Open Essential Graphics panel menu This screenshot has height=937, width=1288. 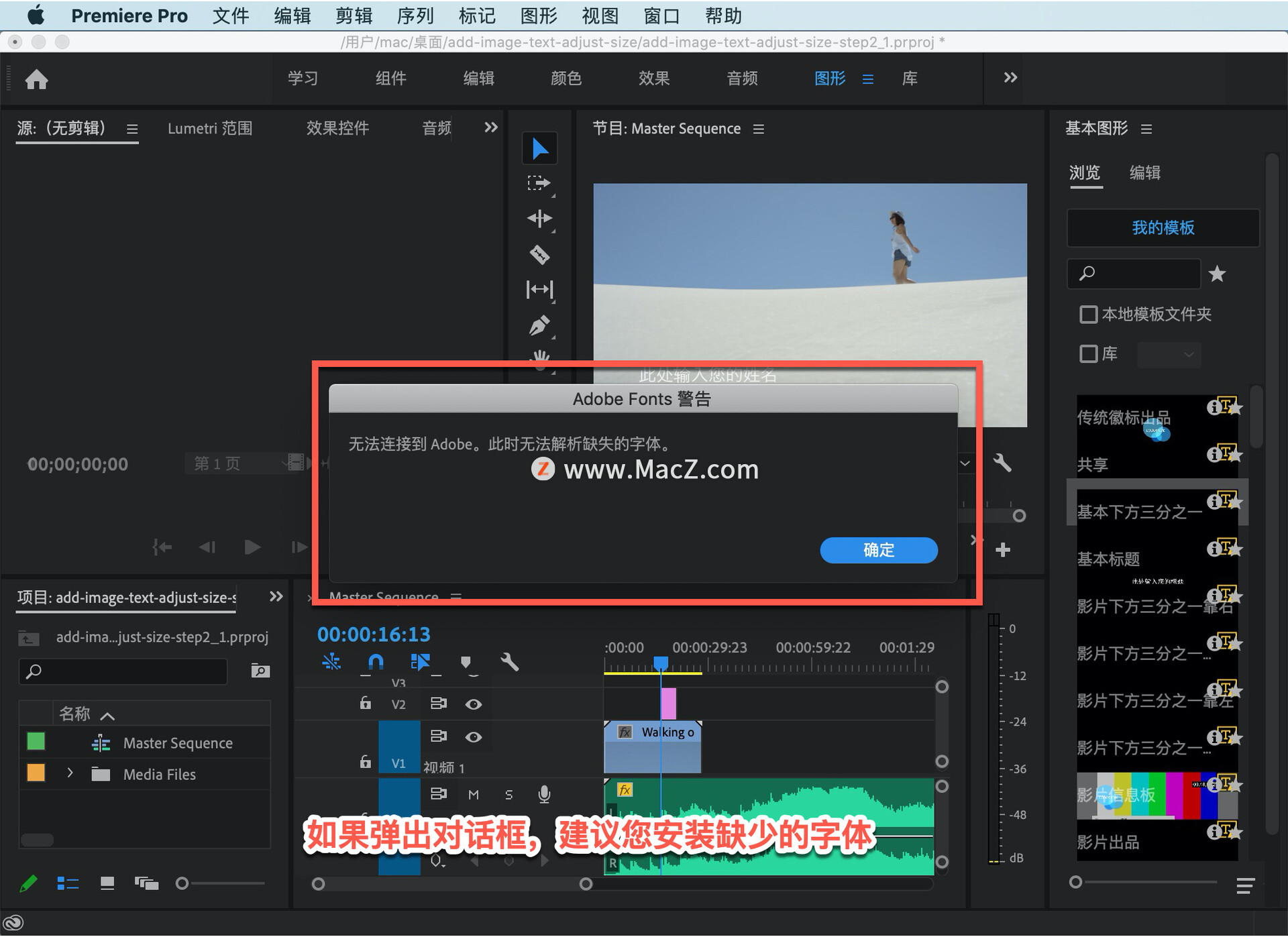tap(1146, 129)
